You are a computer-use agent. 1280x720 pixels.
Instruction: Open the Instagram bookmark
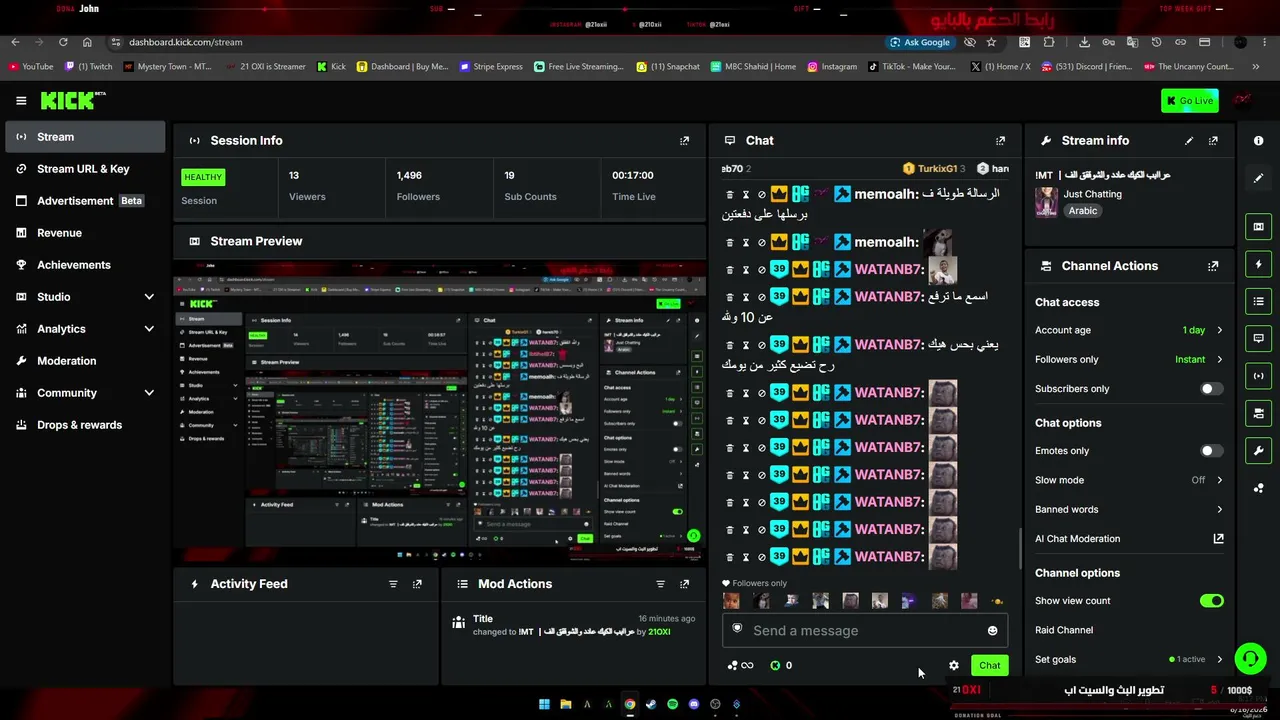[832, 67]
